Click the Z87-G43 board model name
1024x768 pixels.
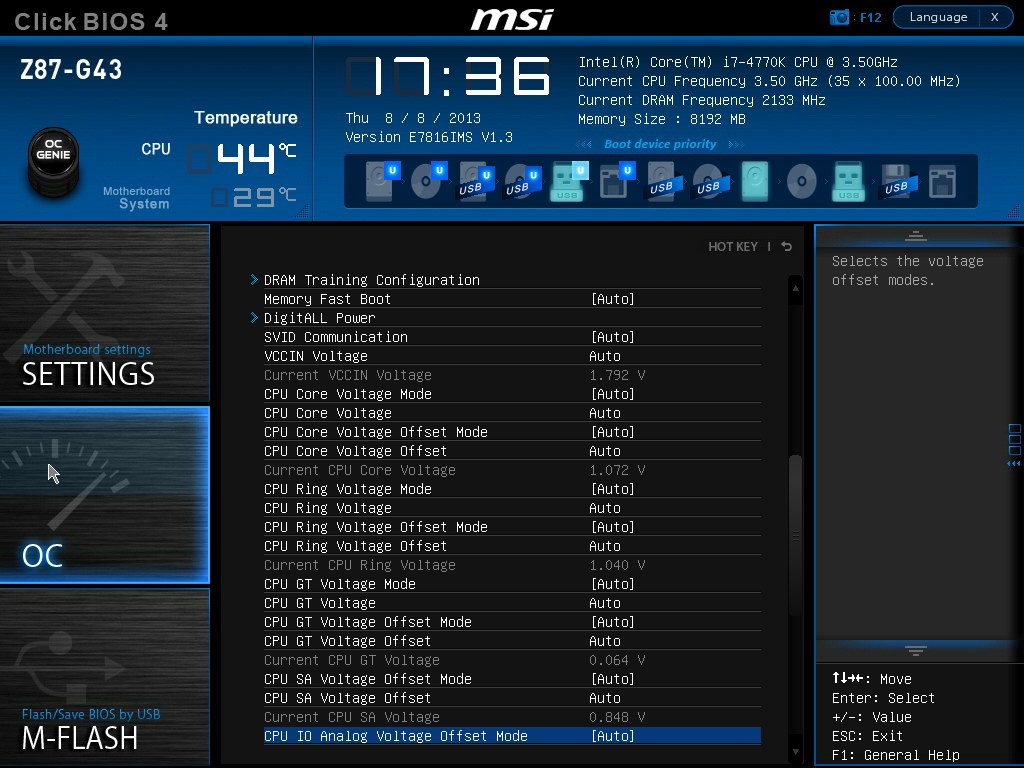click(x=71, y=69)
